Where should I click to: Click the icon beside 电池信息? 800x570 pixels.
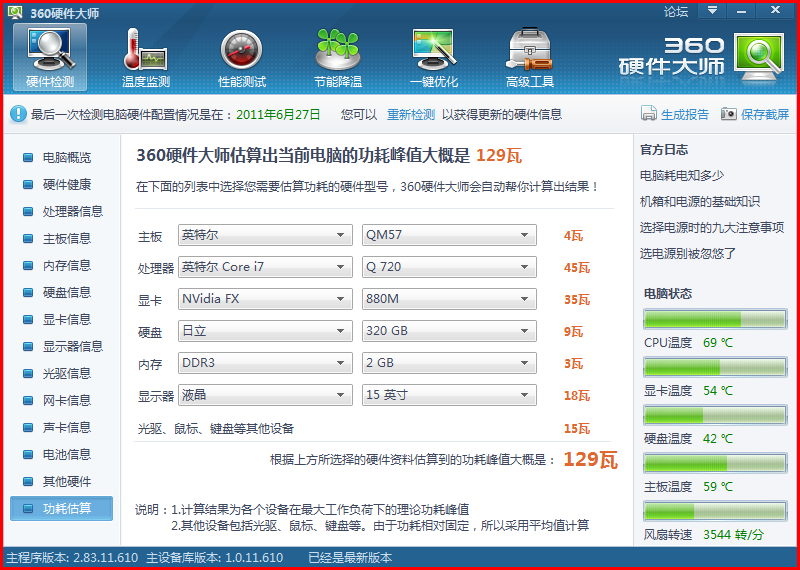(x=28, y=455)
